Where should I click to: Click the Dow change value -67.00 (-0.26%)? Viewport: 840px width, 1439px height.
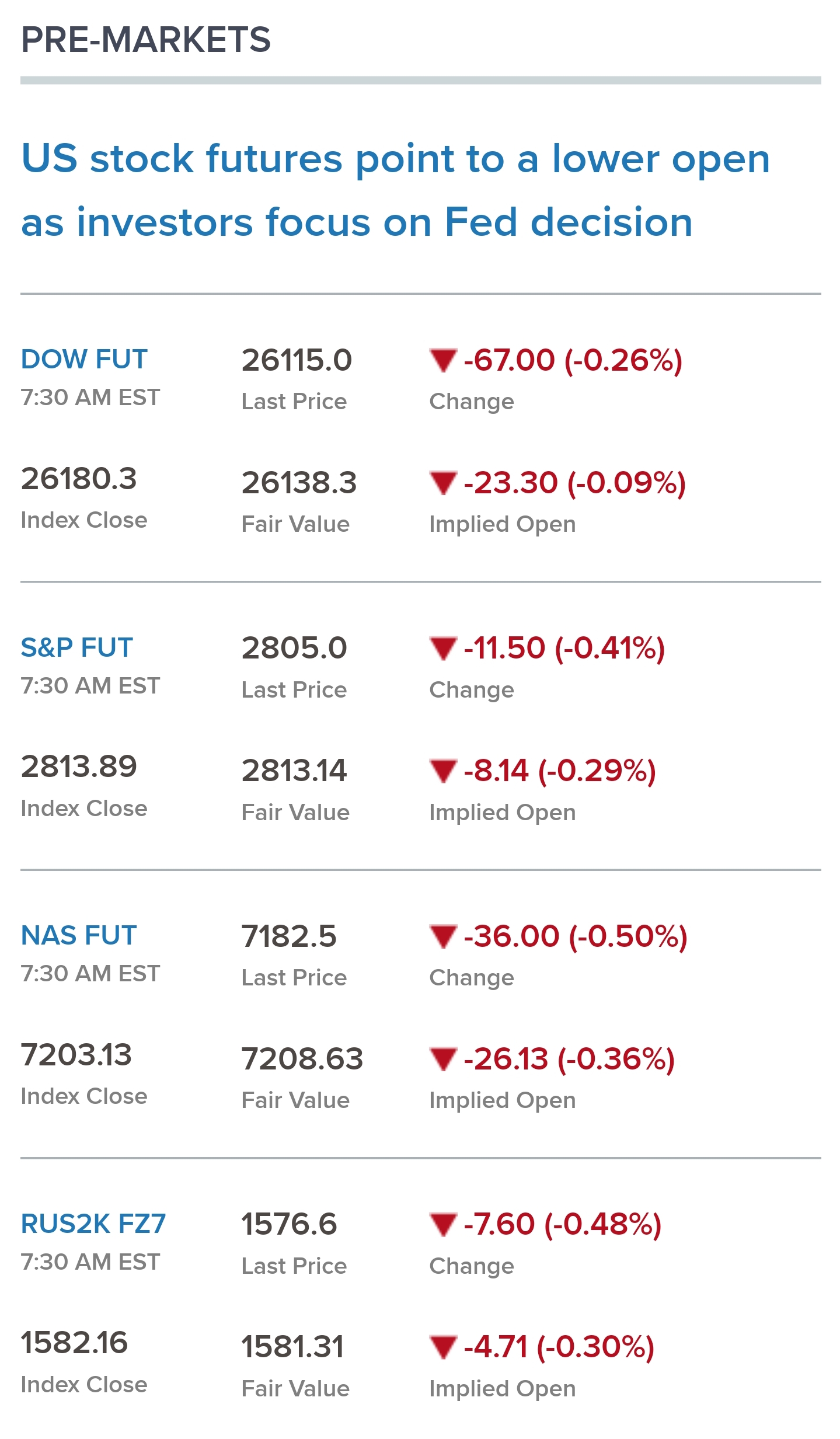coord(573,360)
